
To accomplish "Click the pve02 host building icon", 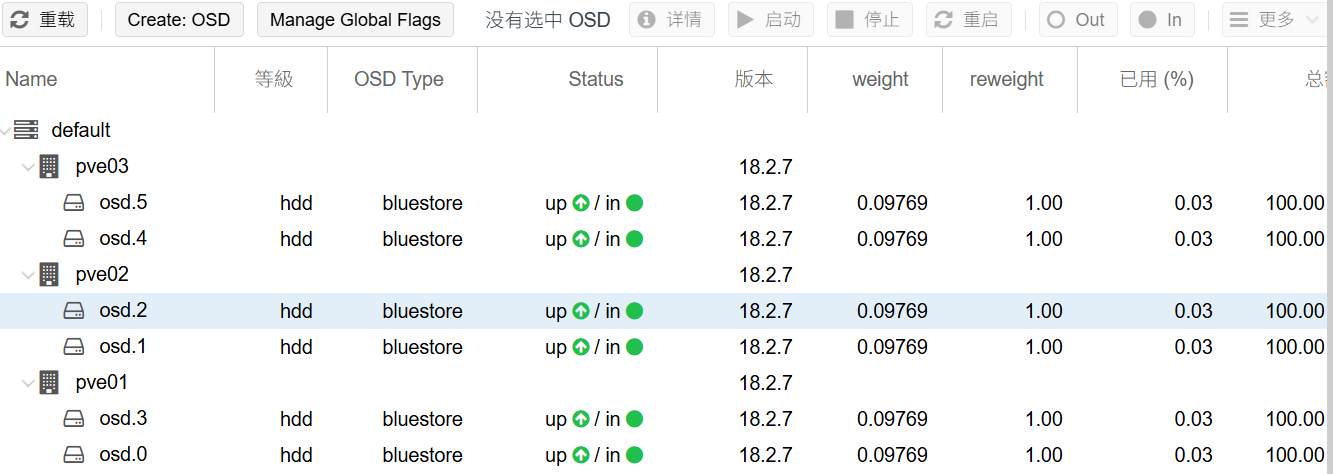I will pos(49,275).
